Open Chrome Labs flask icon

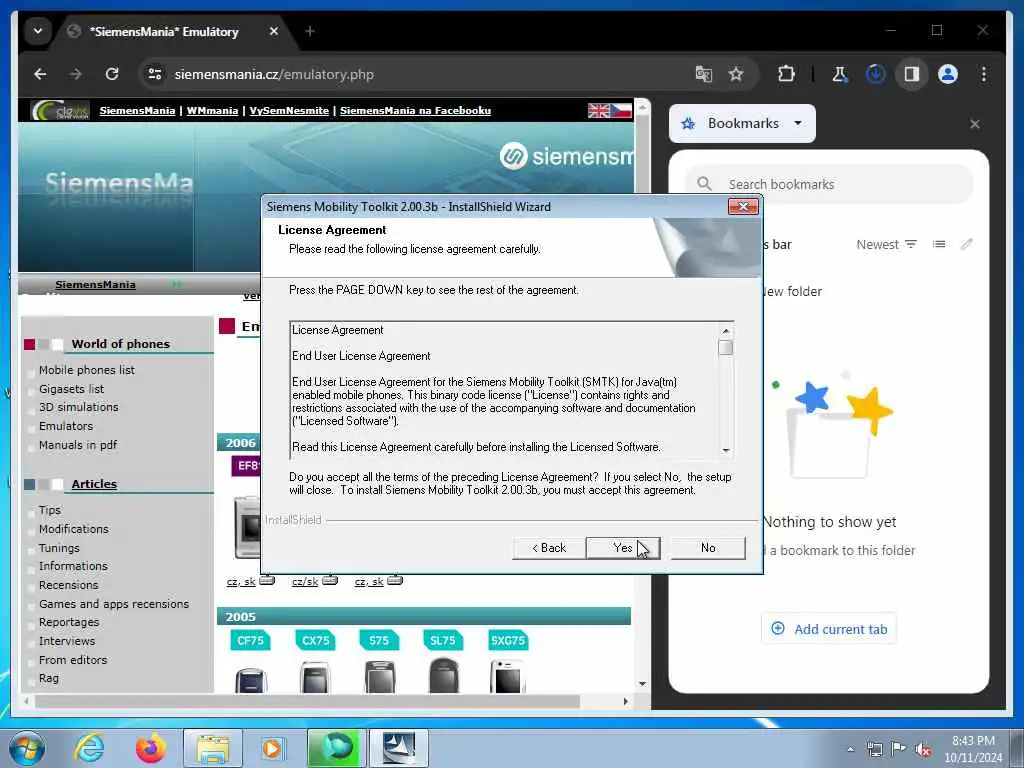pyautogui.click(x=840, y=74)
